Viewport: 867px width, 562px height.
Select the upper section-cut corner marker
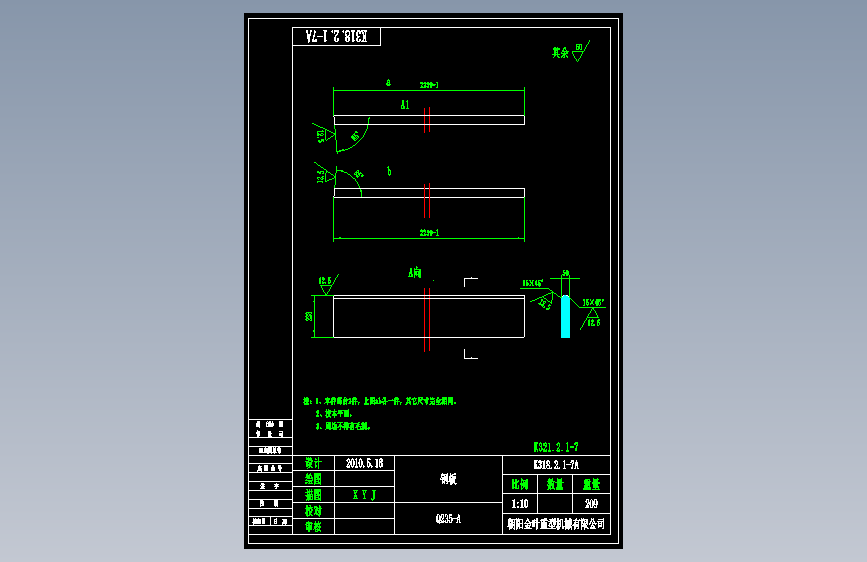point(471,282)
